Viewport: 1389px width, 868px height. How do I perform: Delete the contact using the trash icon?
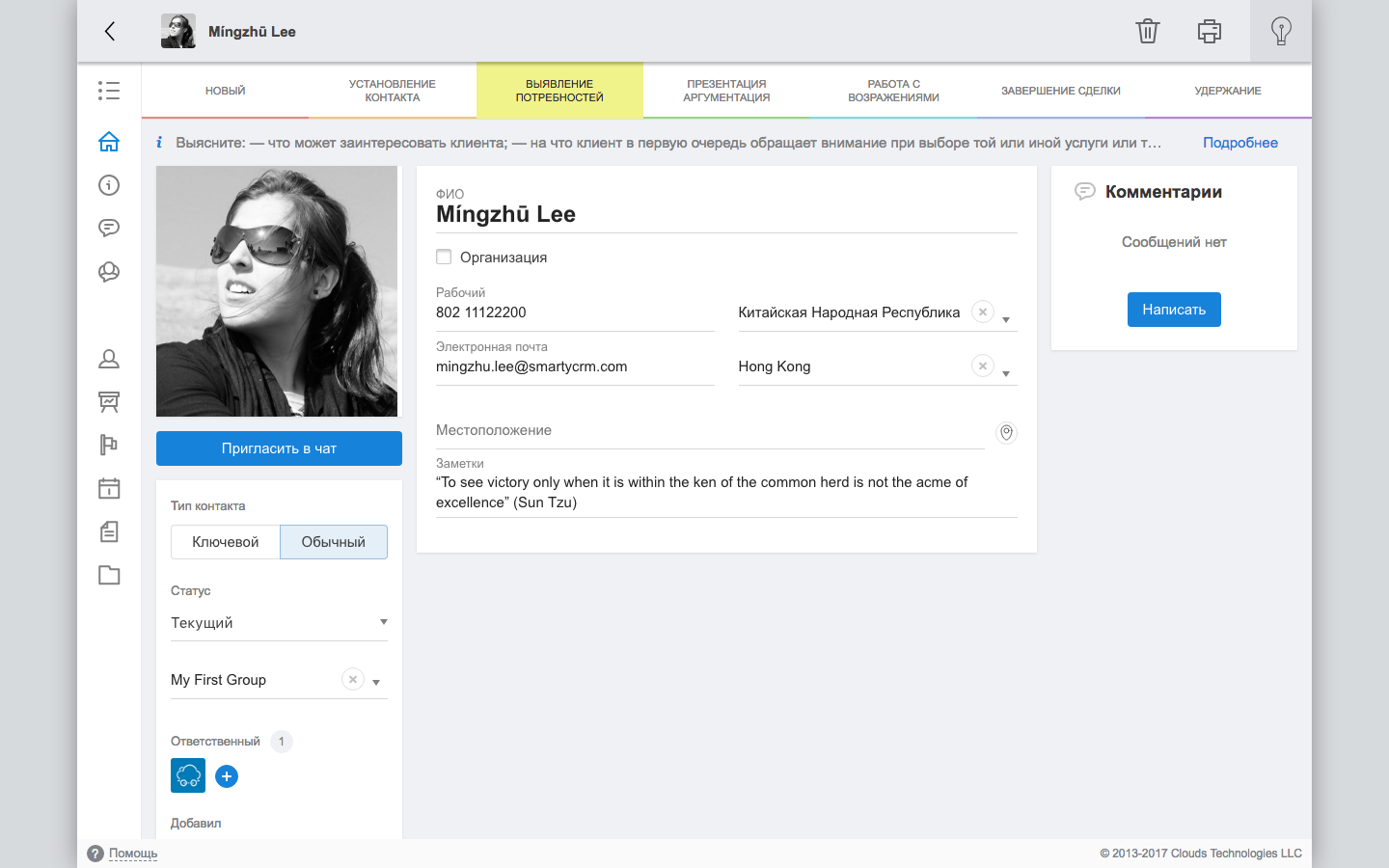pos(1147,31)
